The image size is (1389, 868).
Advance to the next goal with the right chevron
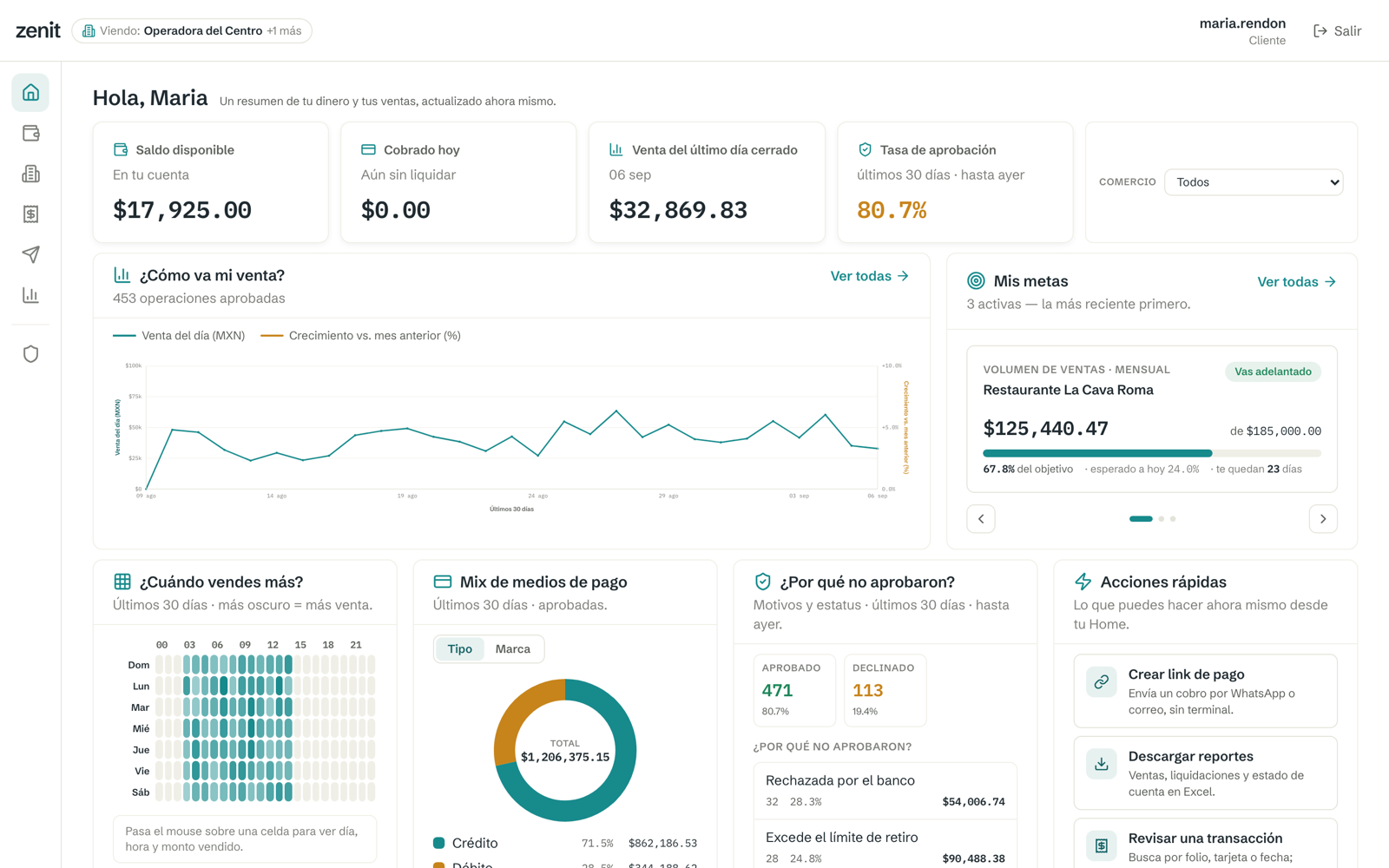pos(1323,519)
